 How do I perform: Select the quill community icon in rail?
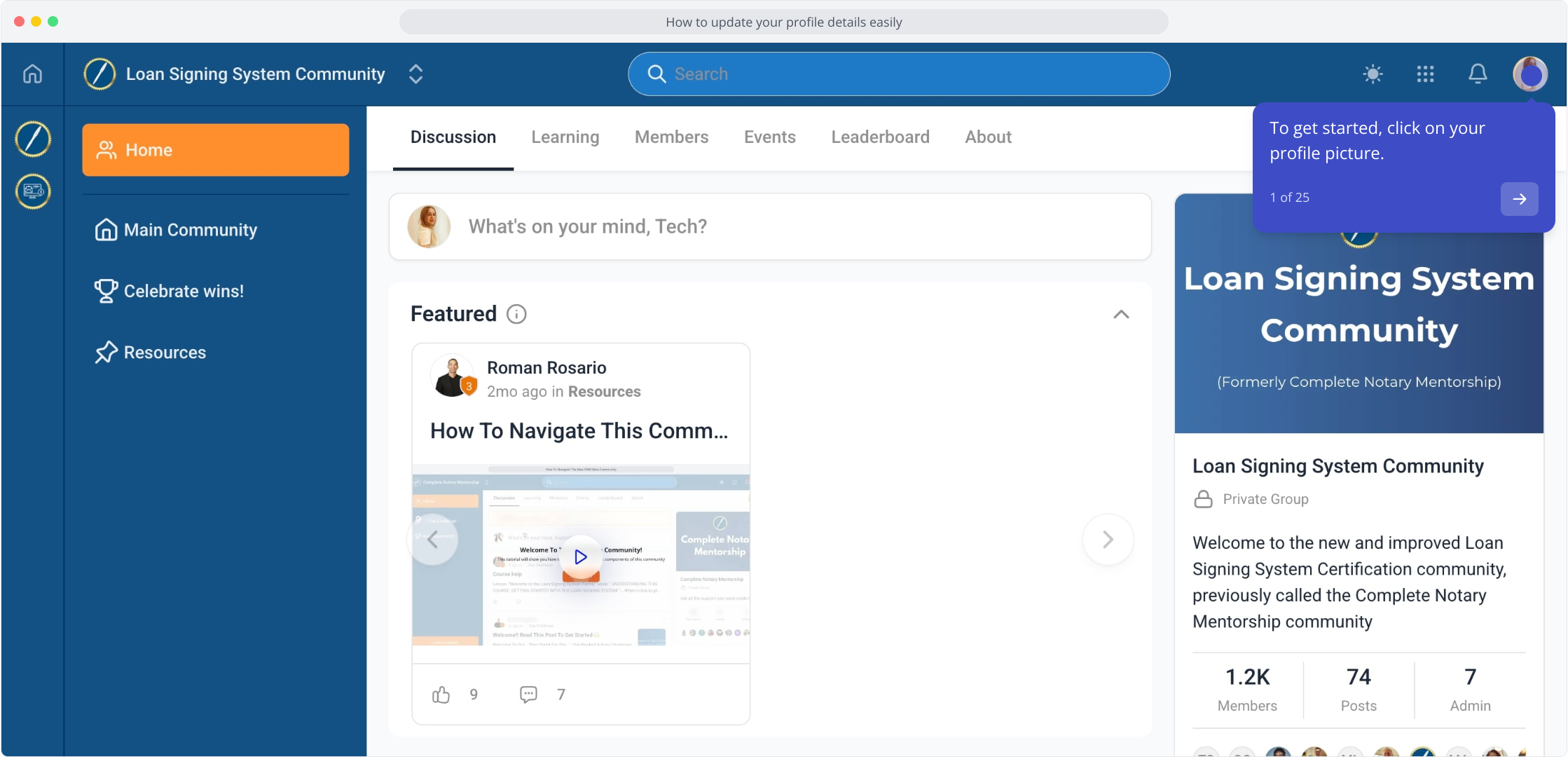pyautogui.click(x=33, y=138)
